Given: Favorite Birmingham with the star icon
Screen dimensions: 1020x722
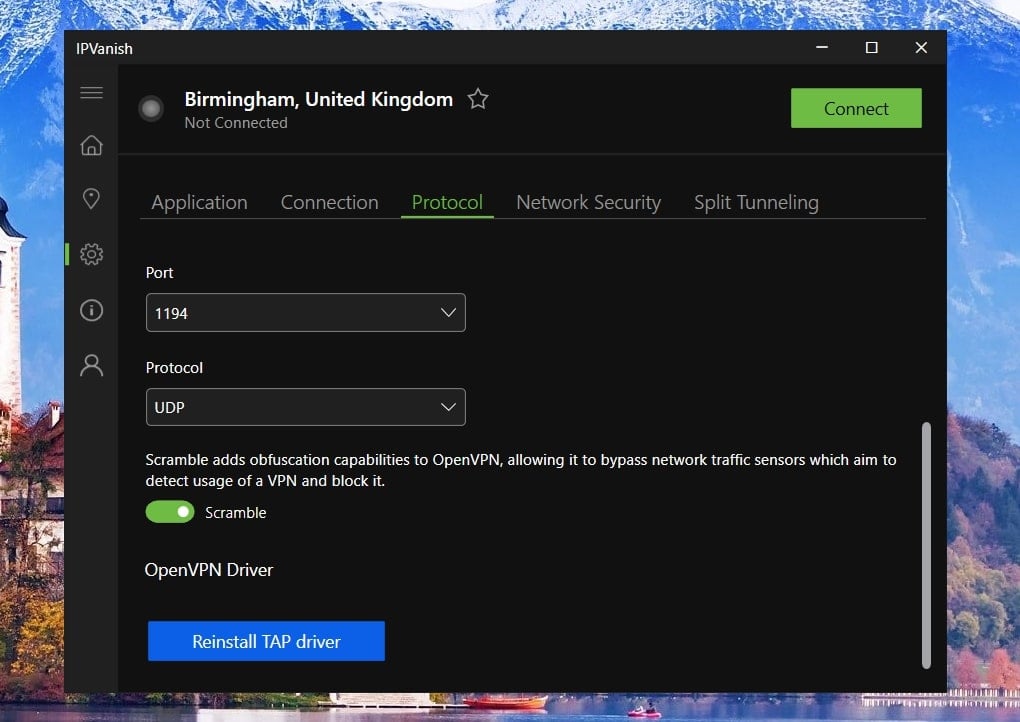Looking at the screenshot, I should click(478, 99).
